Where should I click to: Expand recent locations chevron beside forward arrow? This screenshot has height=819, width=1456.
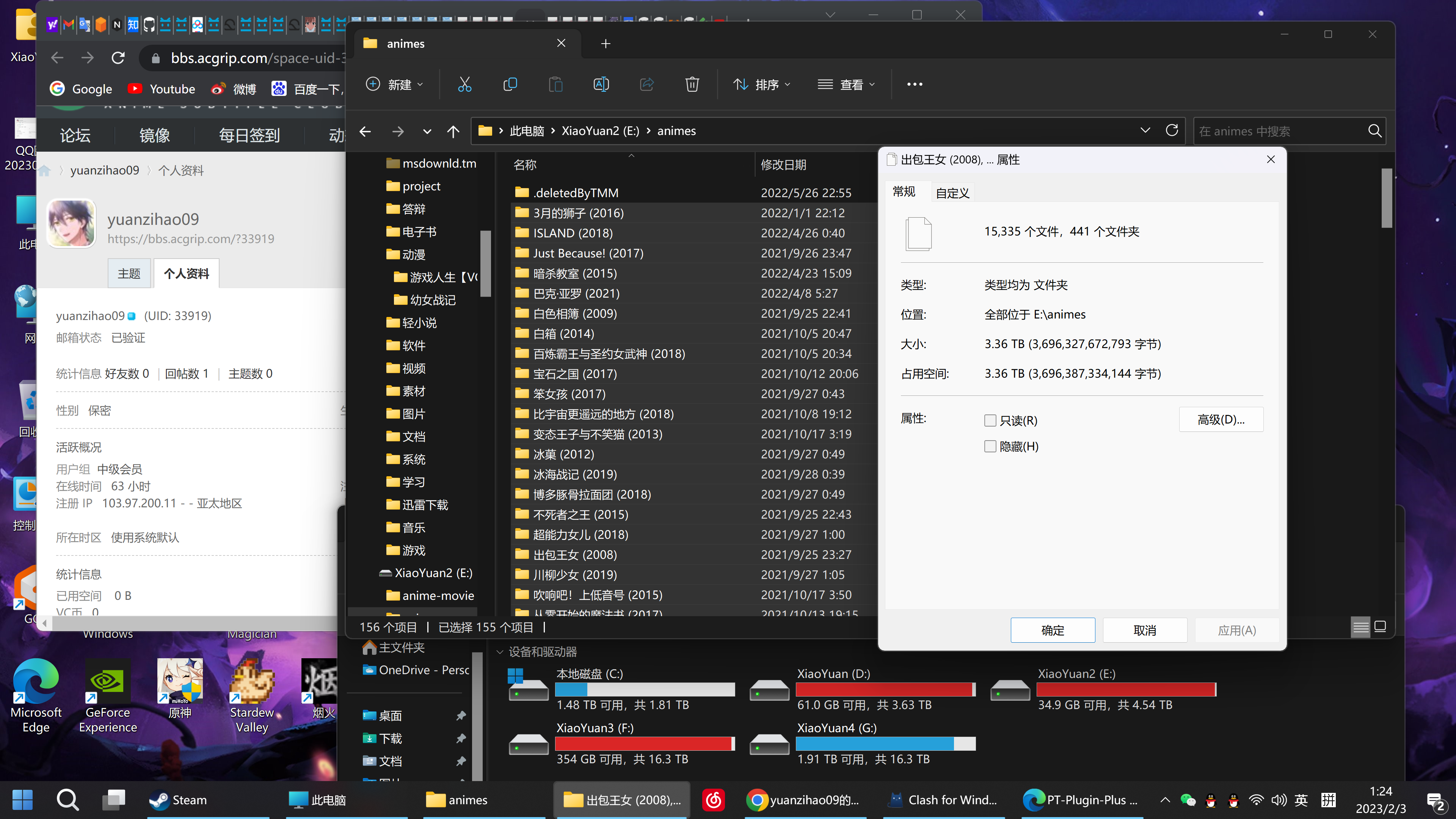point(427,131)
